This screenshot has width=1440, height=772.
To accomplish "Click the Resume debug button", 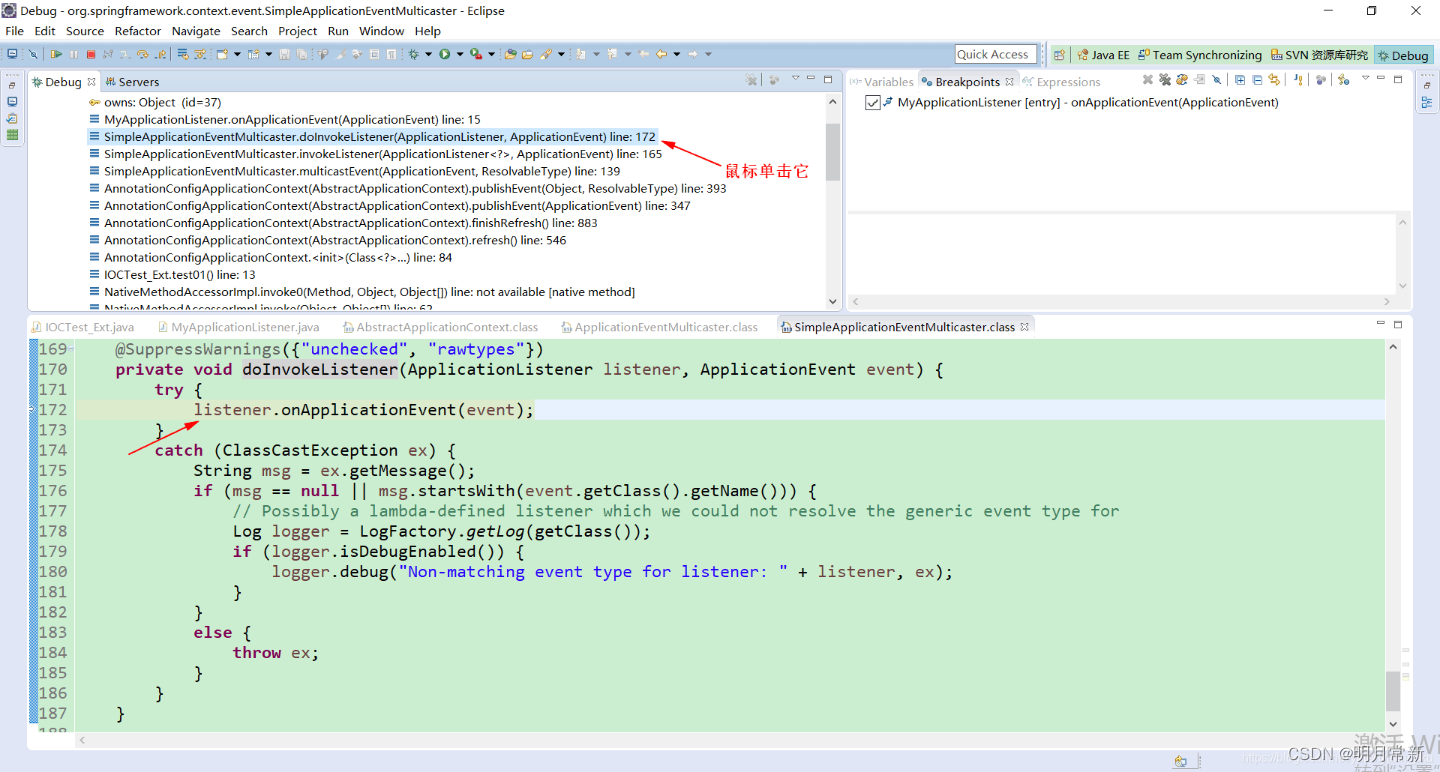I will click(56, 54).
